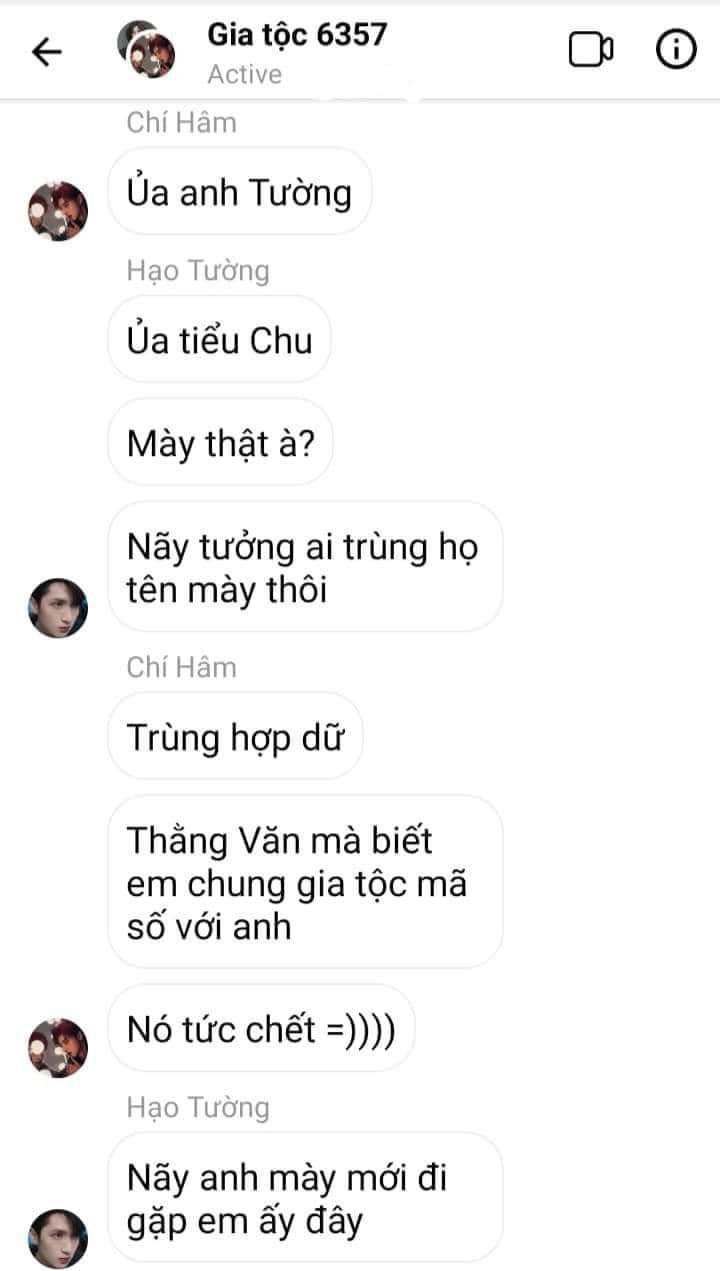Select the Thằng Văn mà biết message
Image resolution: width=720 pixels, height=1271 pixels.
pos(305,882)
